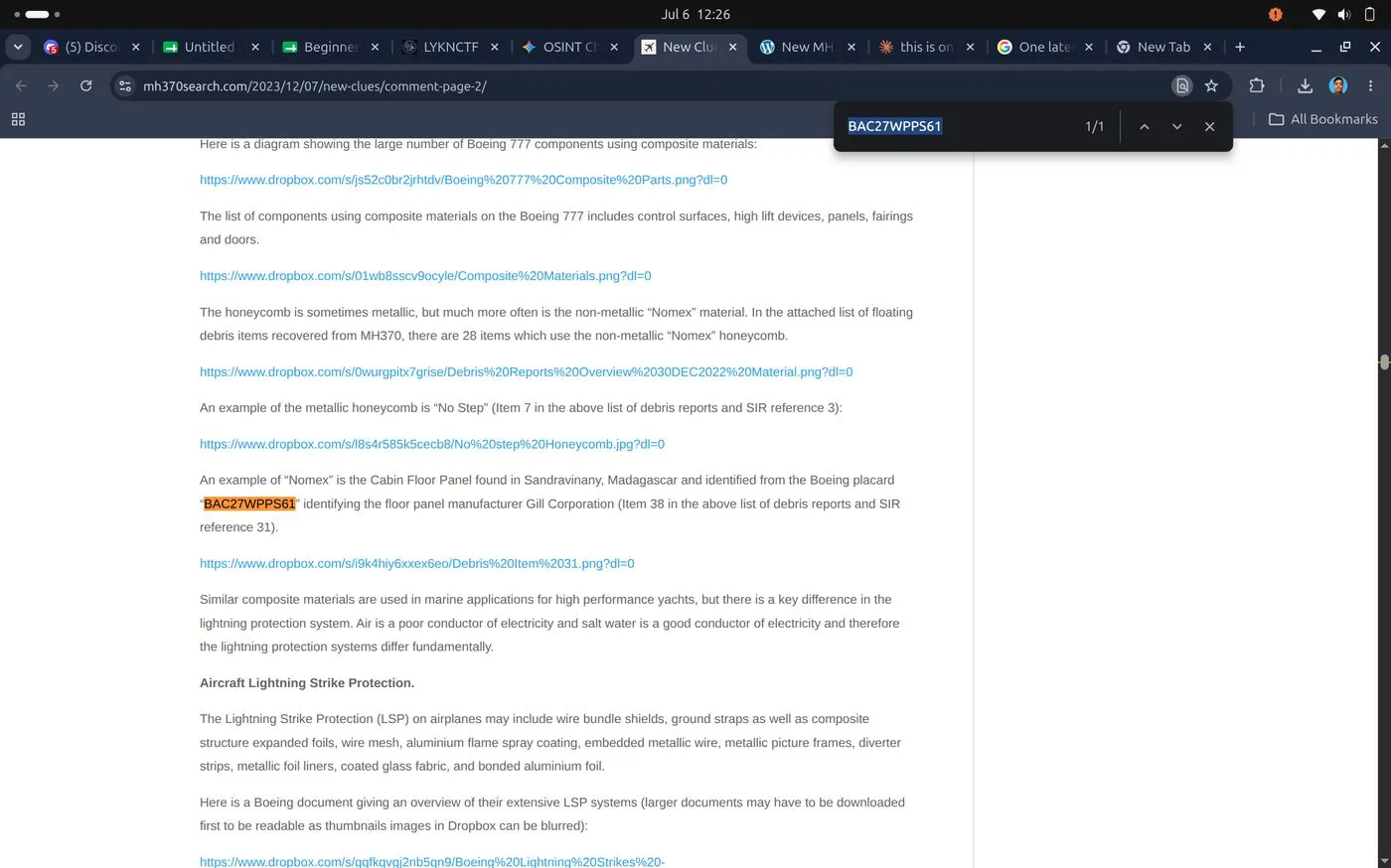This screenshot has width=1391, height=868.
Task: Open the Chrome three-dot menu
Action: 1370,86
